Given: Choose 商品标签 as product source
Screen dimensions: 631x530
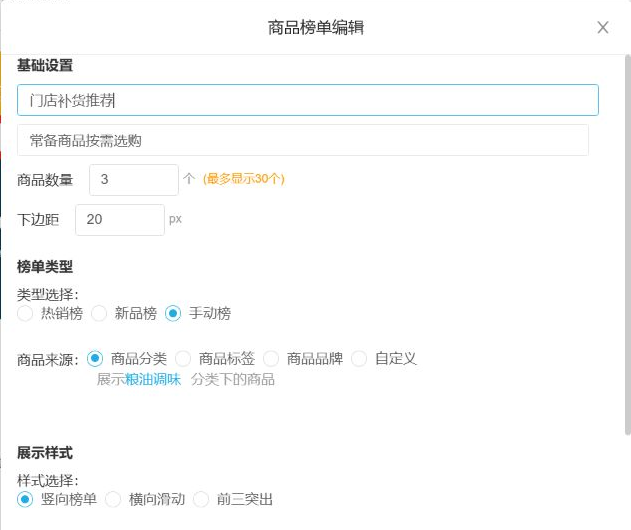Looking at the screenshot, I should [183, 359].
